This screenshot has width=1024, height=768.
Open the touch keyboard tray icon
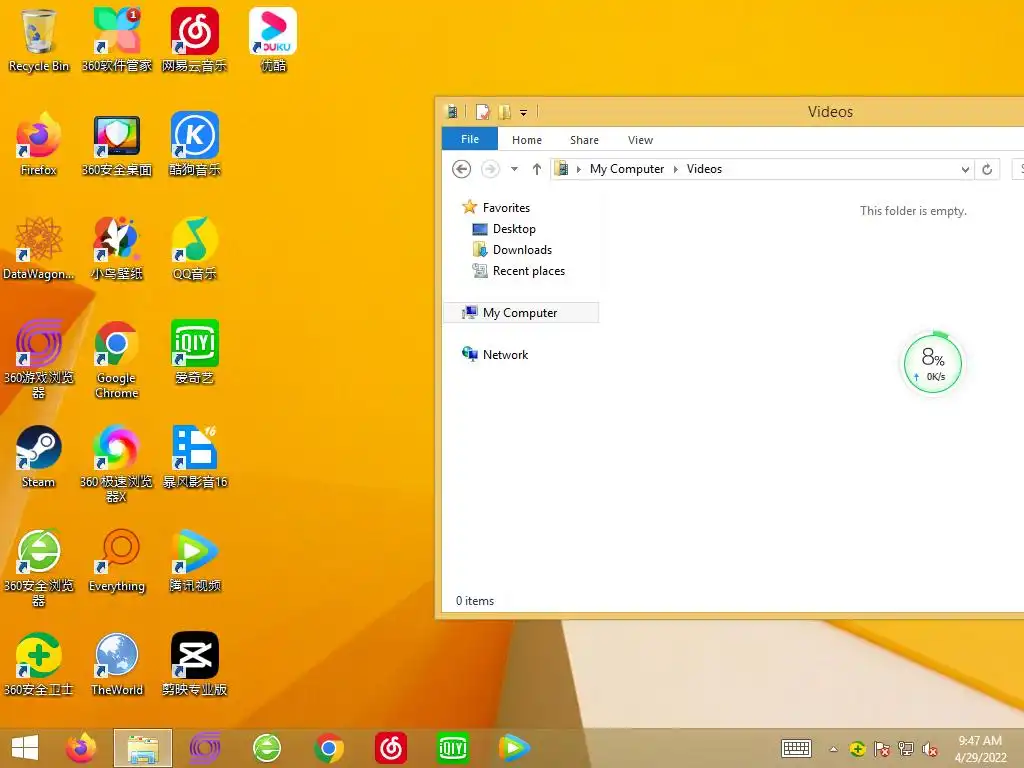[796, 748]
